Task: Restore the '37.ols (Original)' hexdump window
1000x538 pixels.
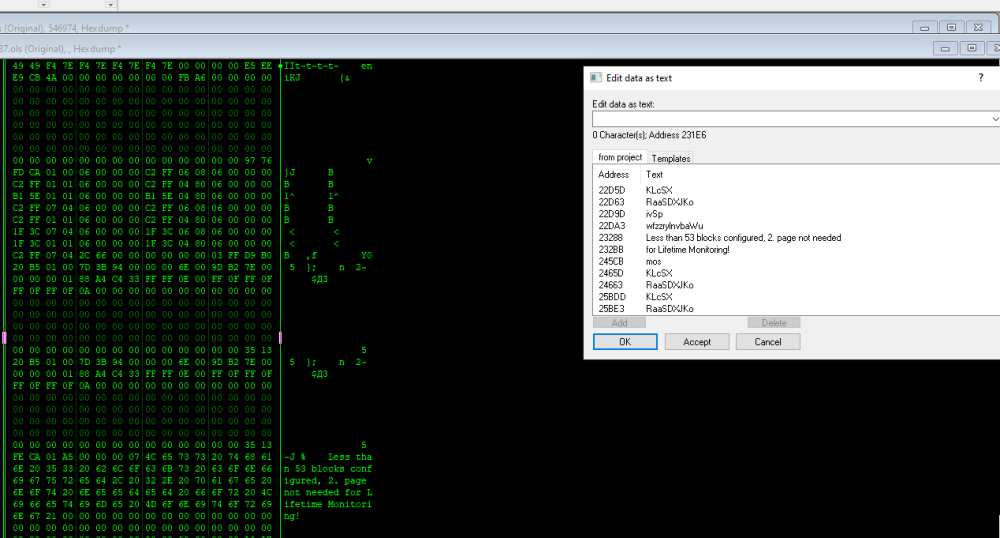Action: tap(971, 48)
